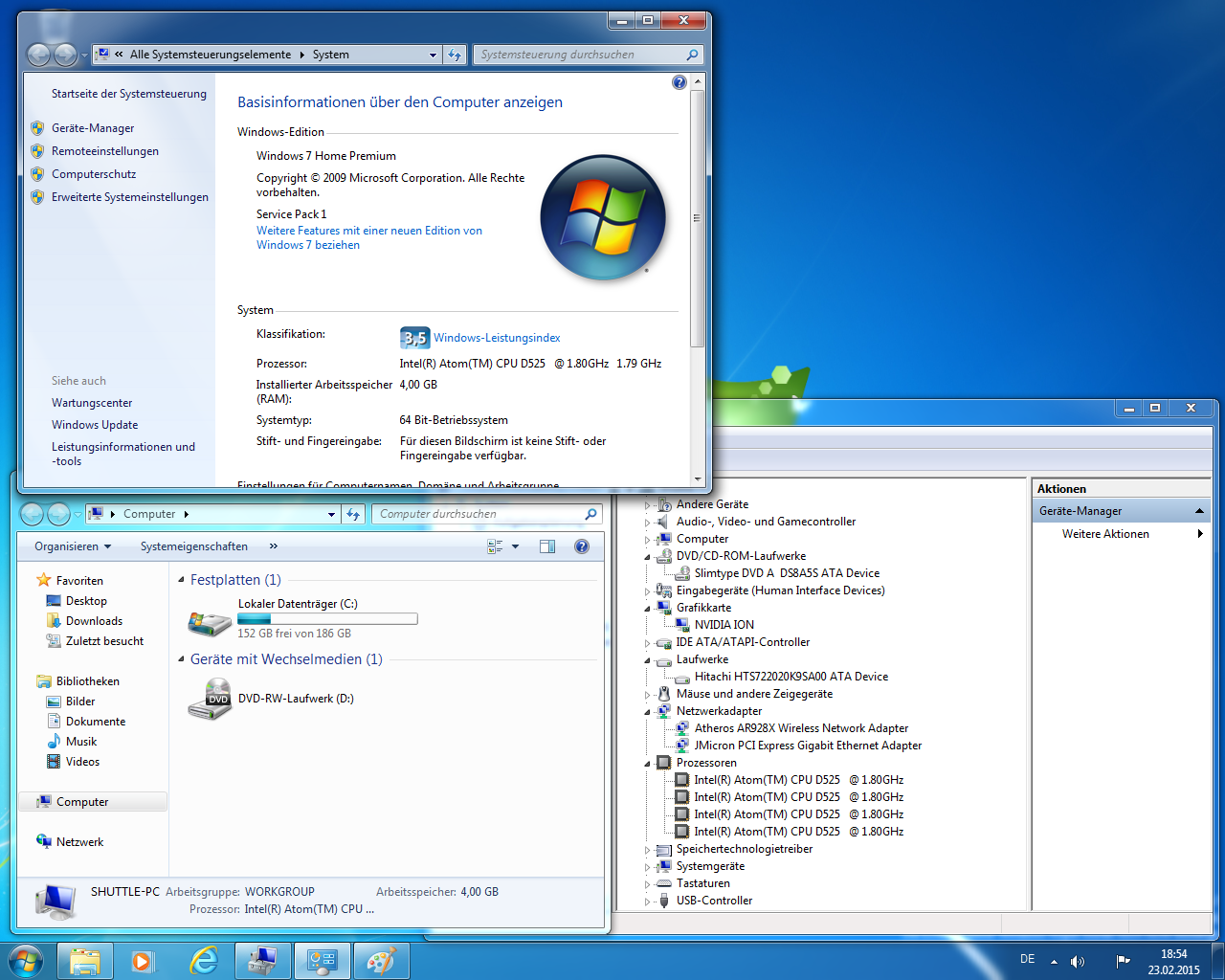This screenshot has height=980, width=1225.
Task: Show hidden tray icons arrow
Action: pos(1054,961)
